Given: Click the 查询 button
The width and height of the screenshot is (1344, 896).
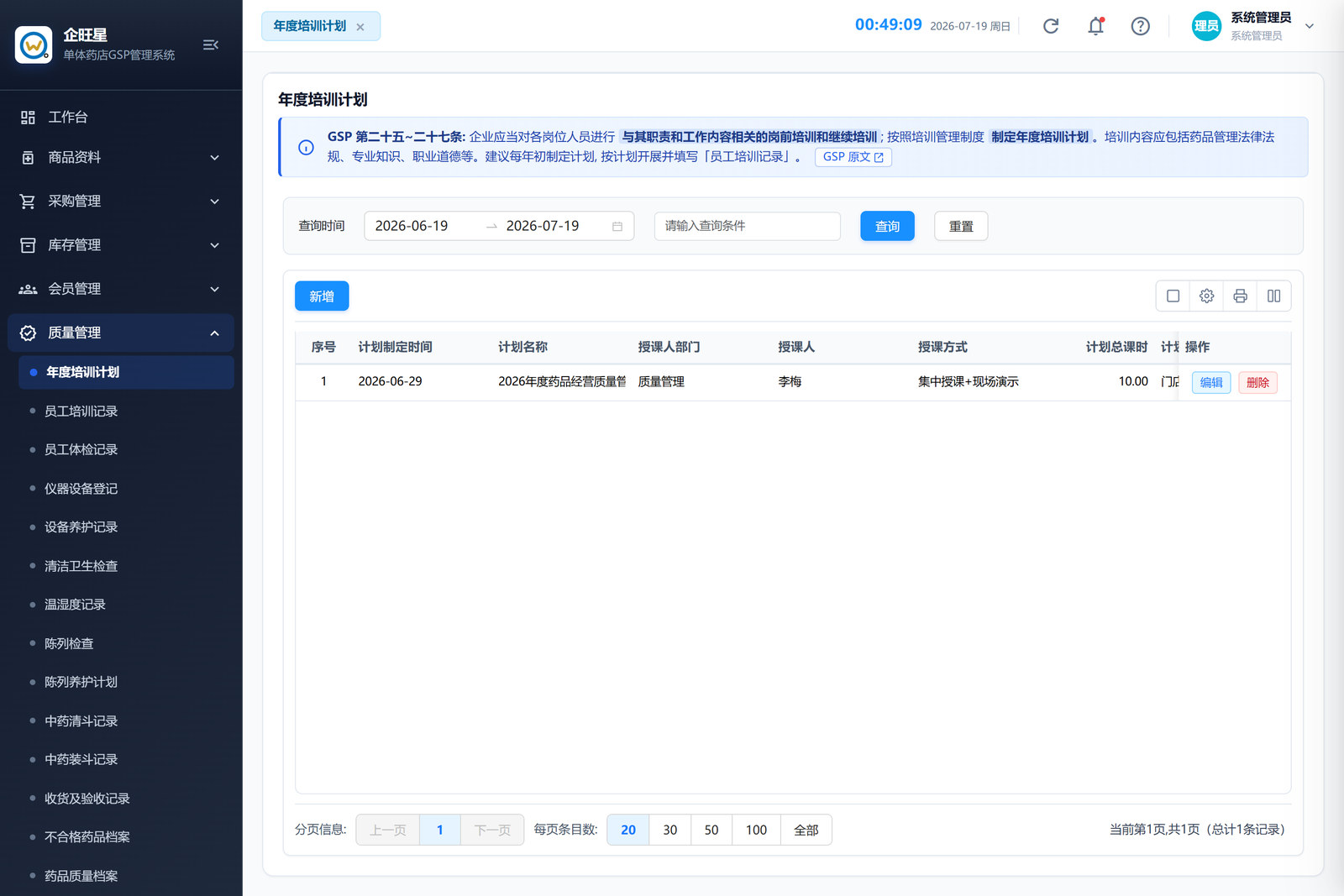Looking at the screenshot, I should tap(887, 226).
